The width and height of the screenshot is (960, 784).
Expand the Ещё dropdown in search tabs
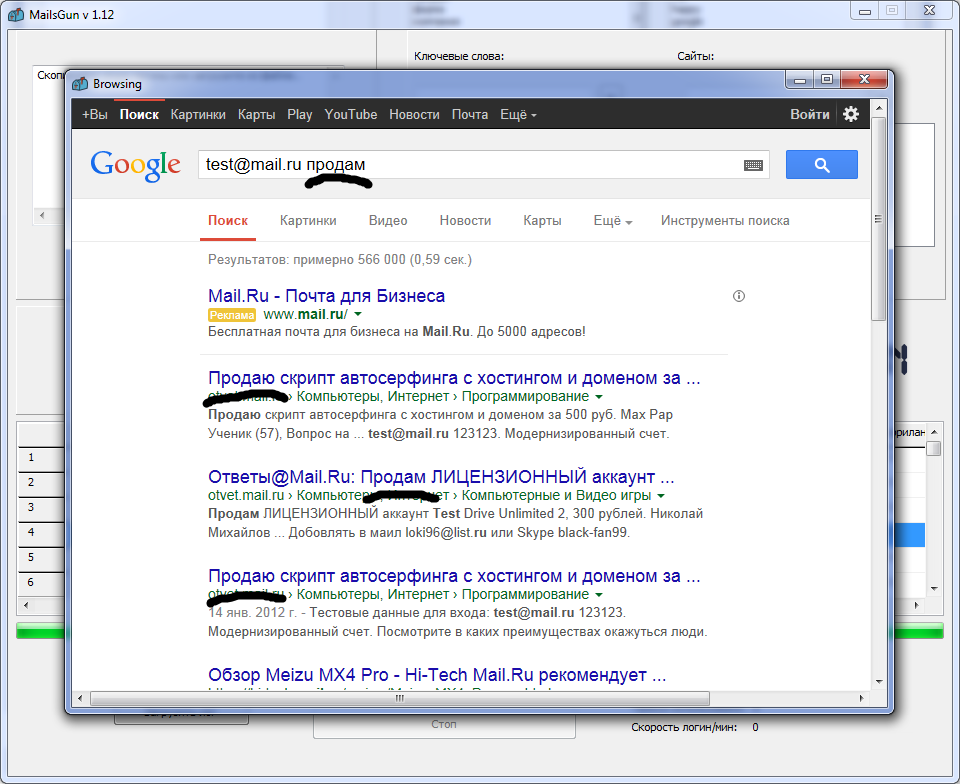click(613, 221)
